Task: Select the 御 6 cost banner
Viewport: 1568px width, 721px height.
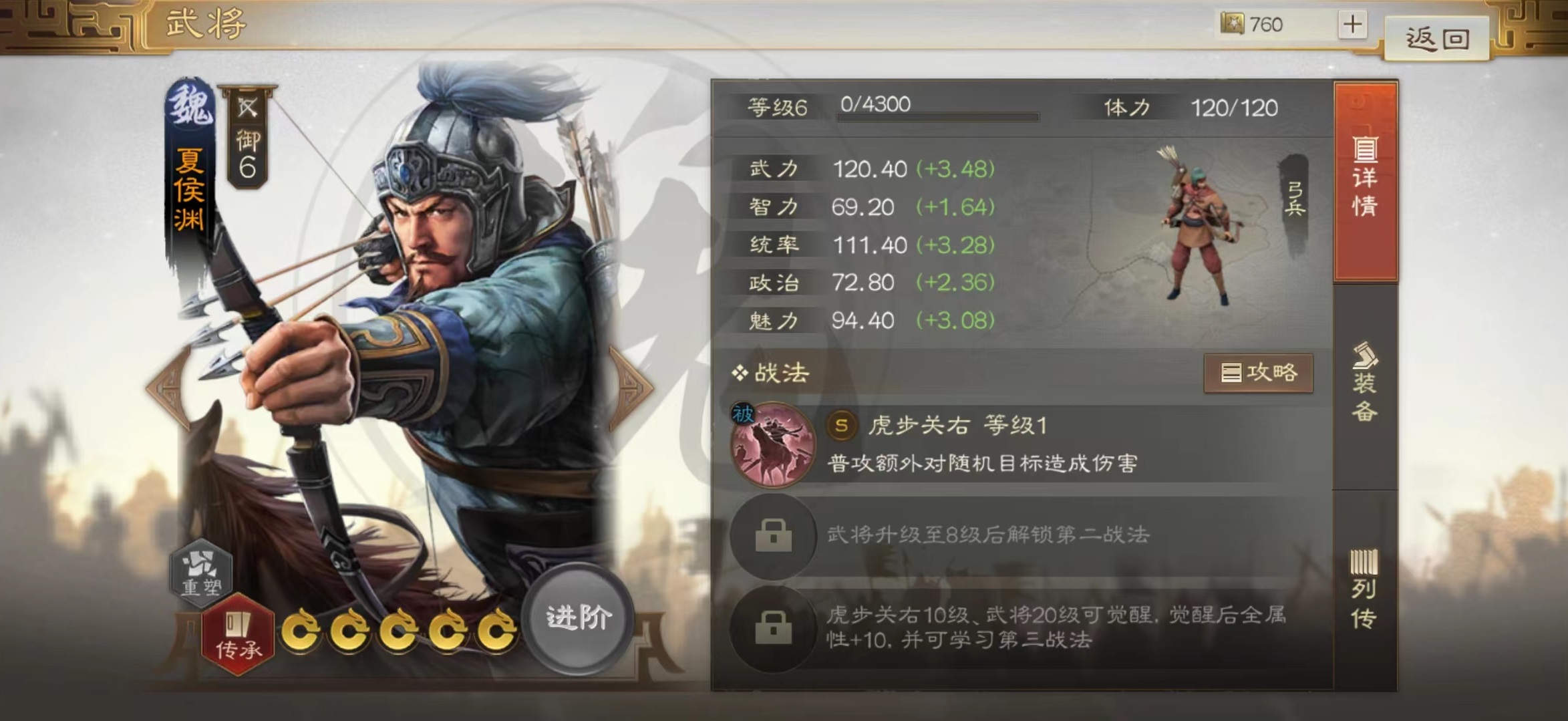Action: pos(247,138)
